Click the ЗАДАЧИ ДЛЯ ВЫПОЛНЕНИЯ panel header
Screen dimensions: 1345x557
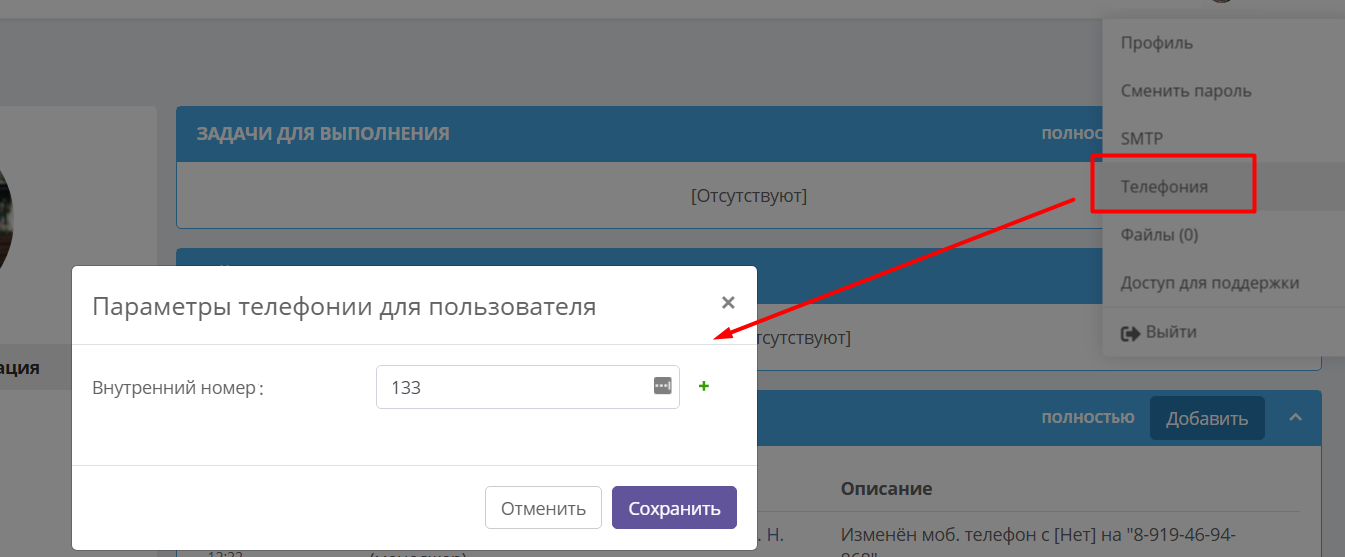click(x=322, y=134)
